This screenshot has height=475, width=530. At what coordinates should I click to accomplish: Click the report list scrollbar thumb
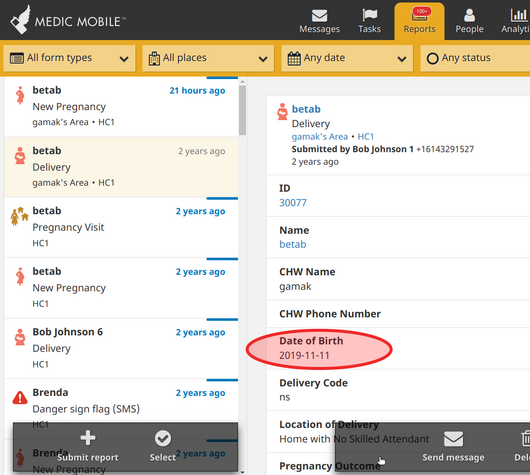(x=242, y=110)
